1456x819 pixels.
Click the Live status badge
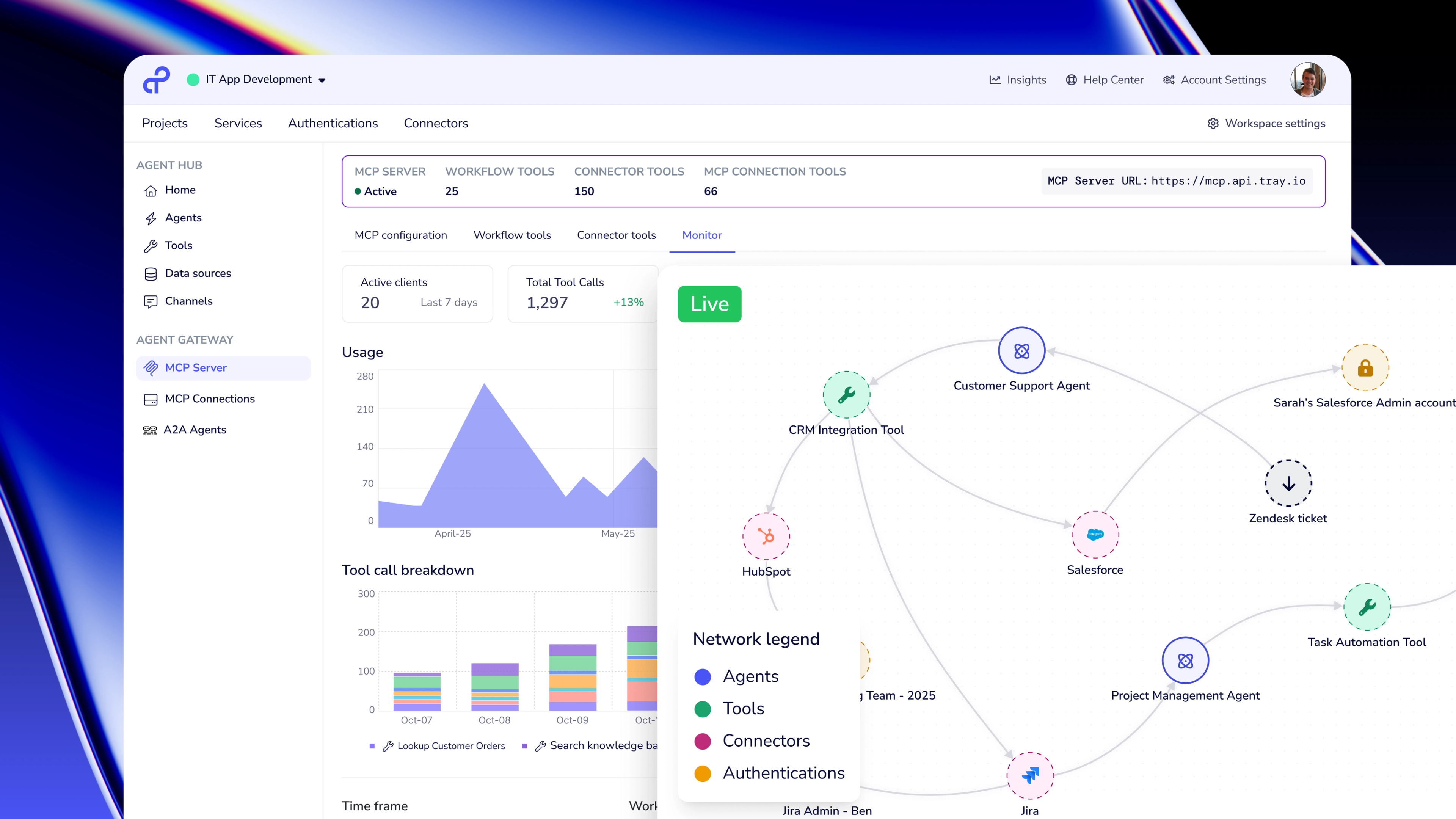coord(709,304)
